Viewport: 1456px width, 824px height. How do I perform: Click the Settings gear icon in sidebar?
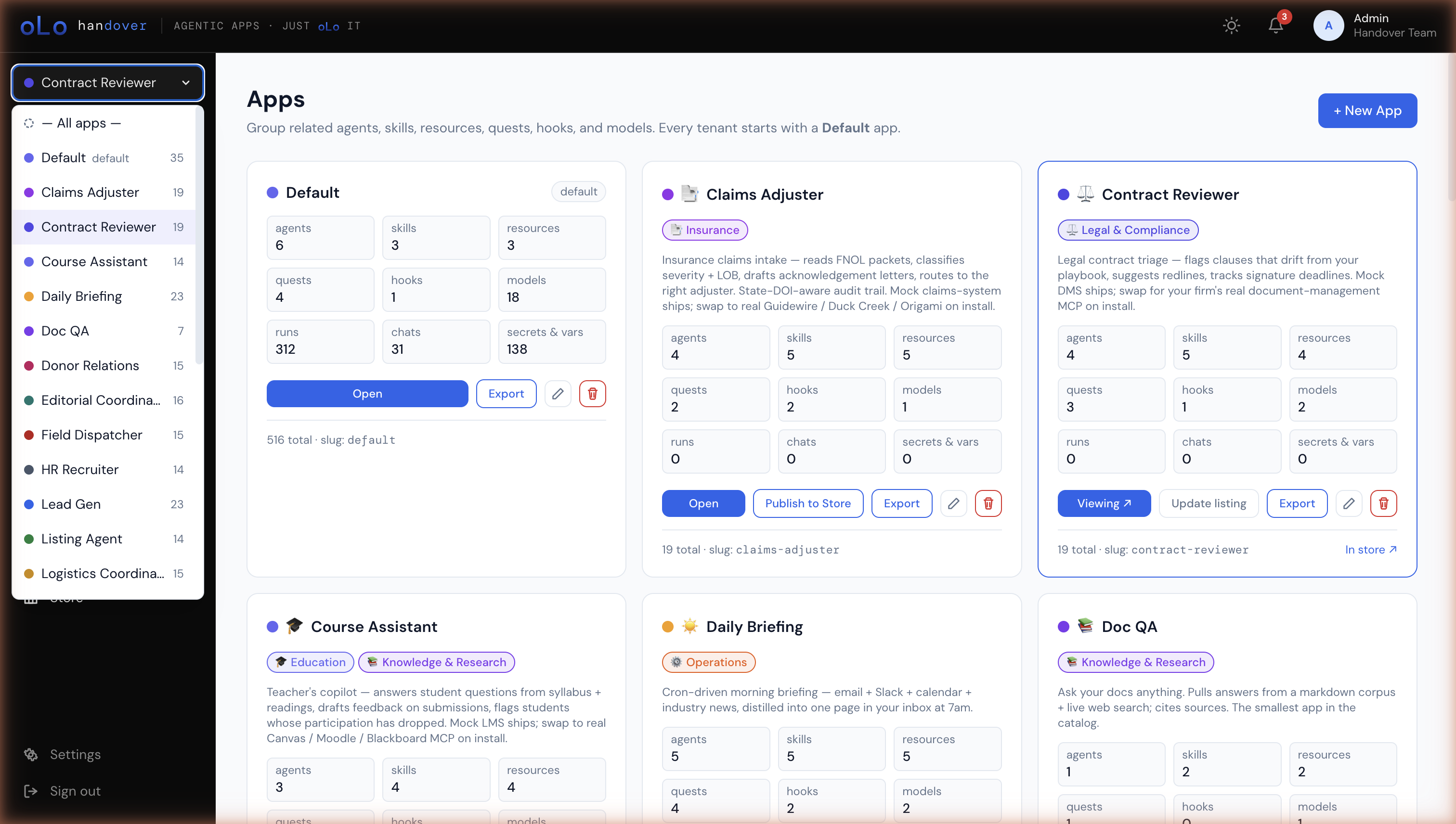click(31, 754)
